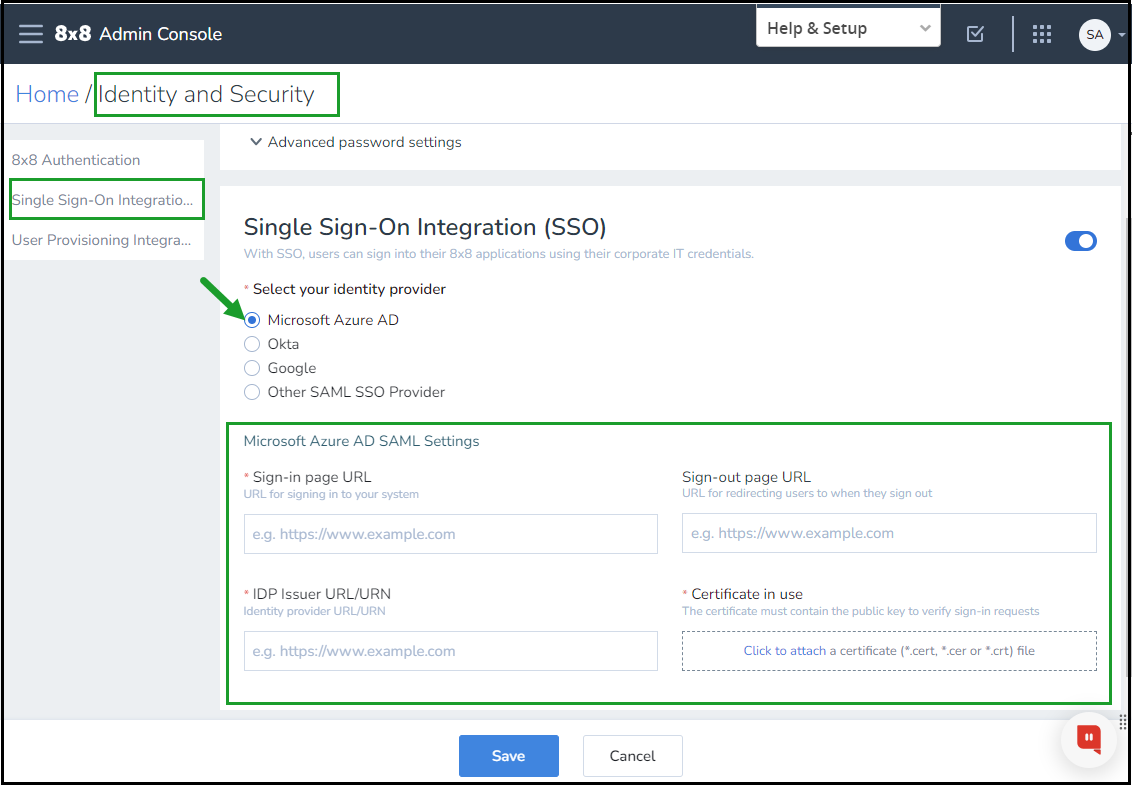Click the Certificate in use label

[747, 594]
